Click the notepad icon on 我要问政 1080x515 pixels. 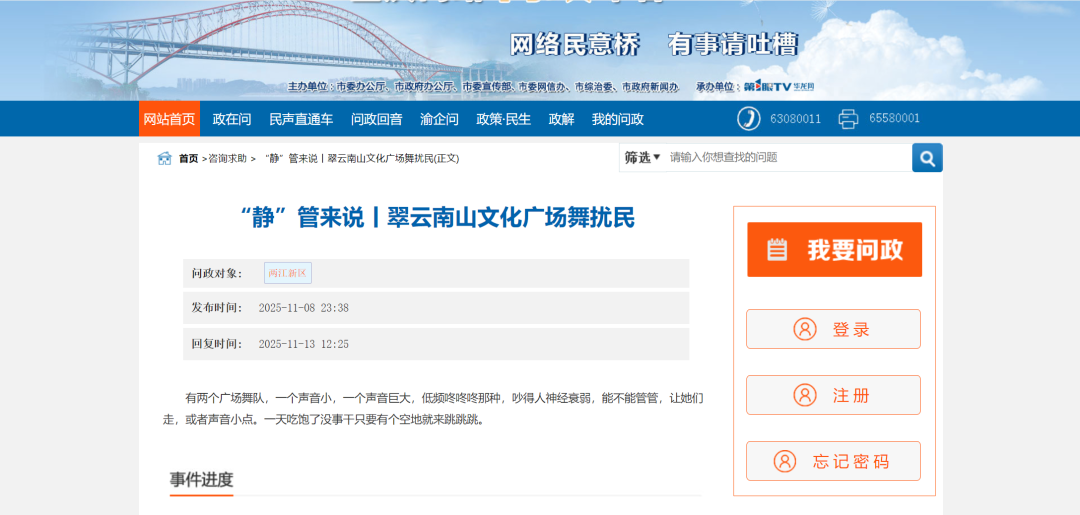[777, 249]
